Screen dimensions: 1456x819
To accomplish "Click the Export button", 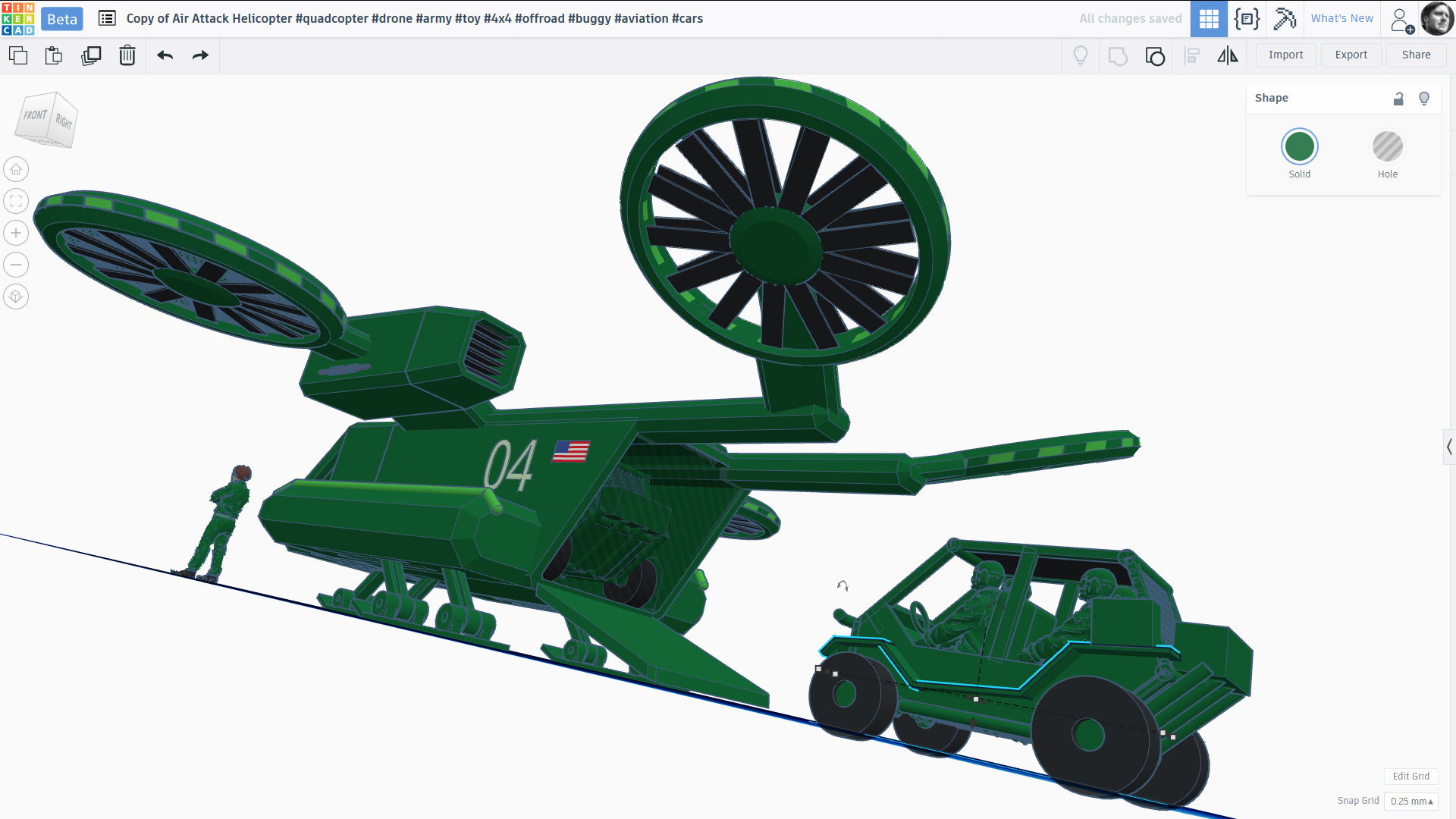I will (1351, 55).
